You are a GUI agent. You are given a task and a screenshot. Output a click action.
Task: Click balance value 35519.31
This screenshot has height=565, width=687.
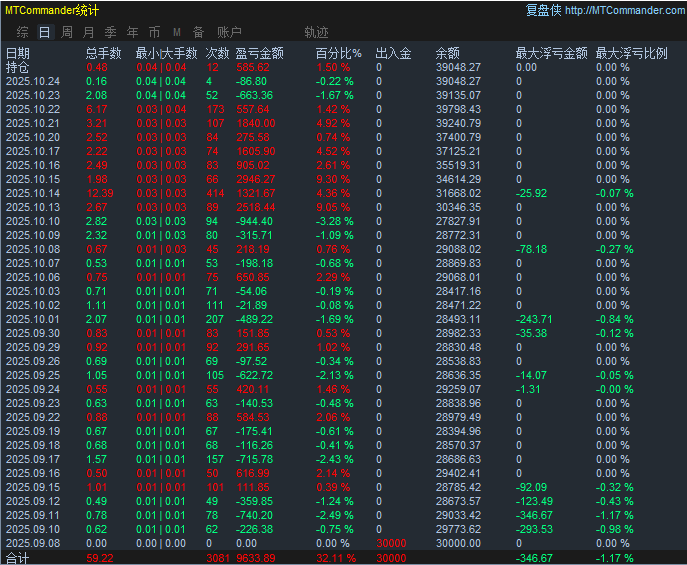pyautogui.click(x=458, y=166)
